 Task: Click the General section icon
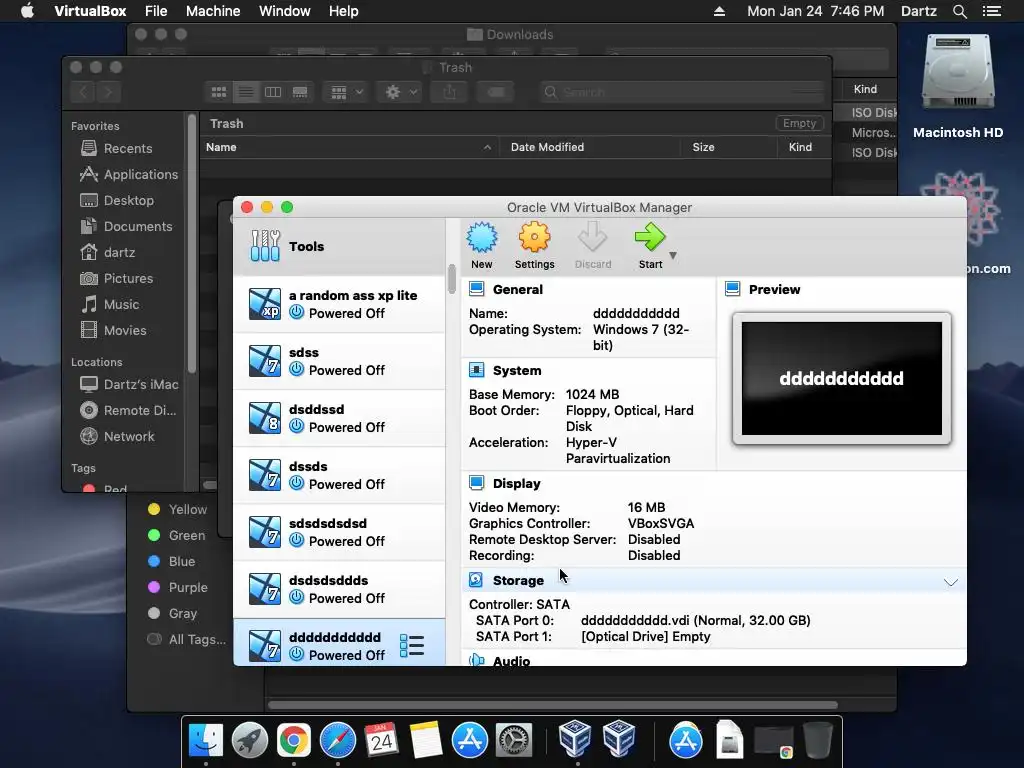[x=477, y=289]
